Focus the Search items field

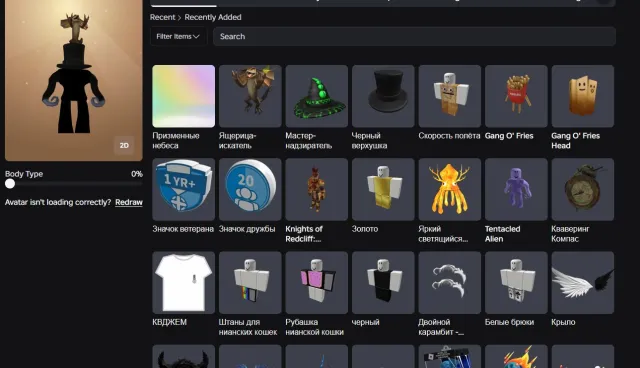point(414,36)
